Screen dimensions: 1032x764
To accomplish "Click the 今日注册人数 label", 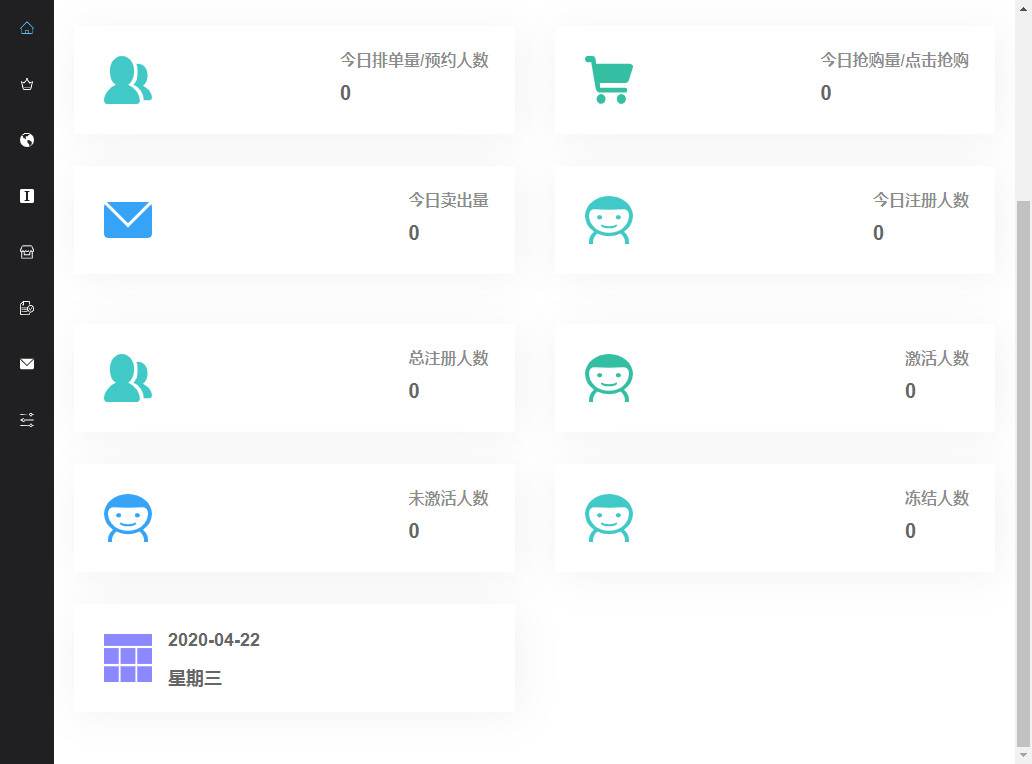I will (920, 200).
